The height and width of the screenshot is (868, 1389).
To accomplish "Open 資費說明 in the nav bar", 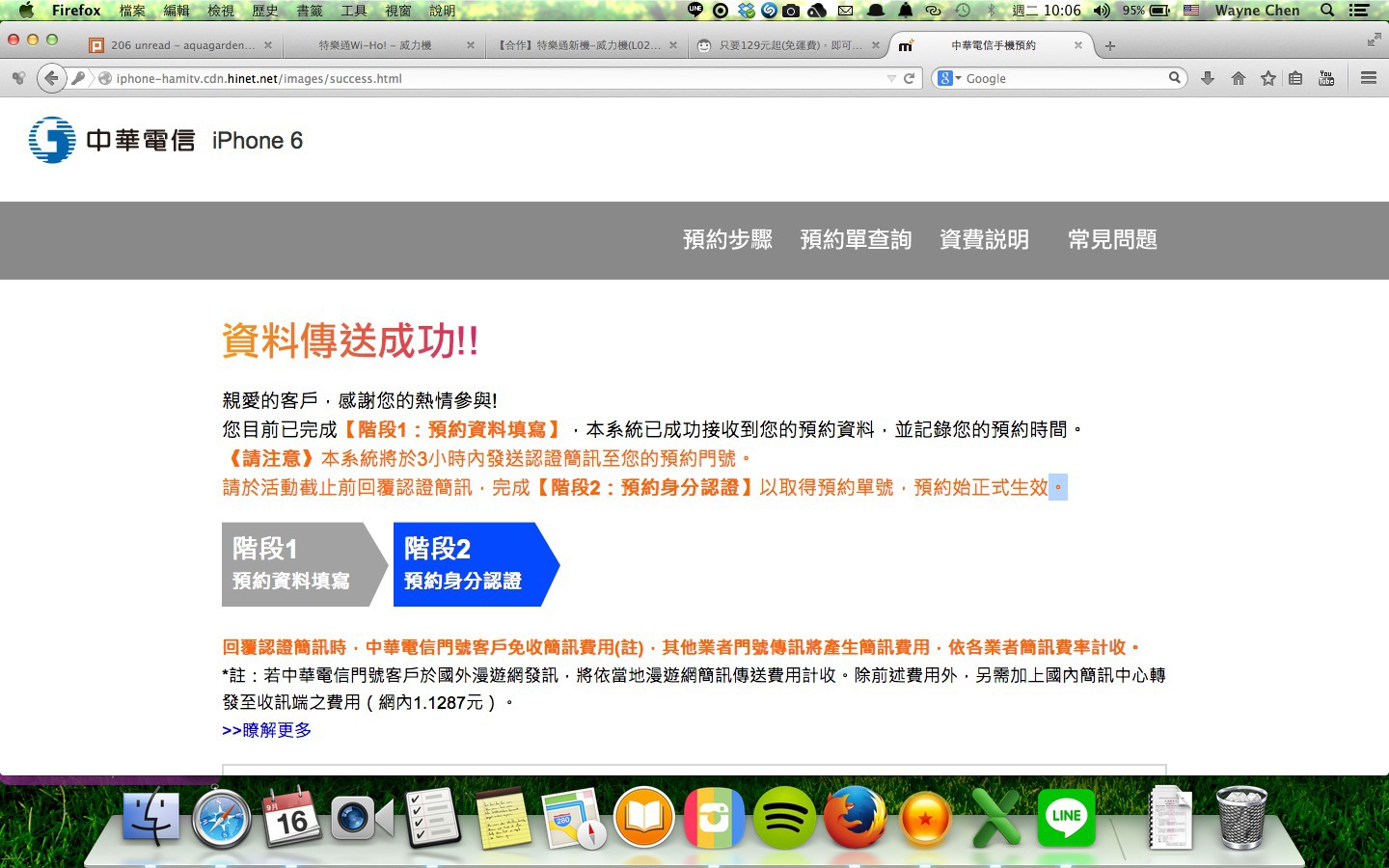I will click(x=984, y=239).
